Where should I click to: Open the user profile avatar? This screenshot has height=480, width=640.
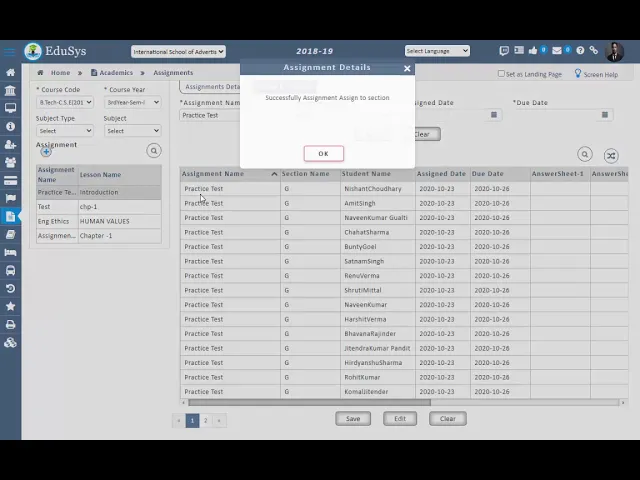[x=614, y=52]
